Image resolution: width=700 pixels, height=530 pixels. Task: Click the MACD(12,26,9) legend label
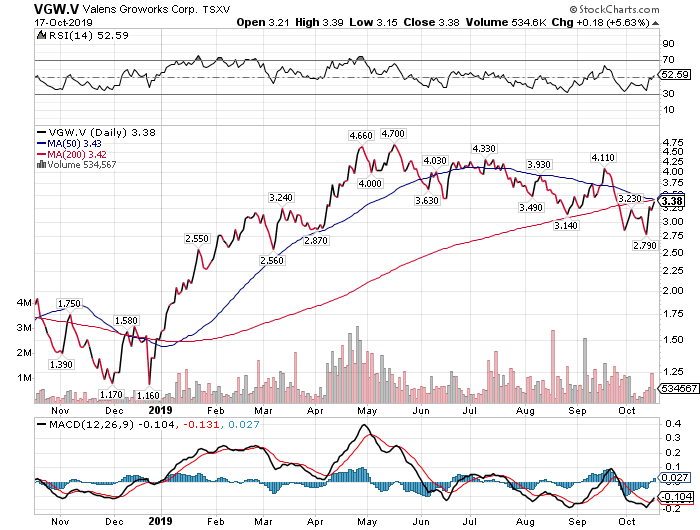click(92, 424)
